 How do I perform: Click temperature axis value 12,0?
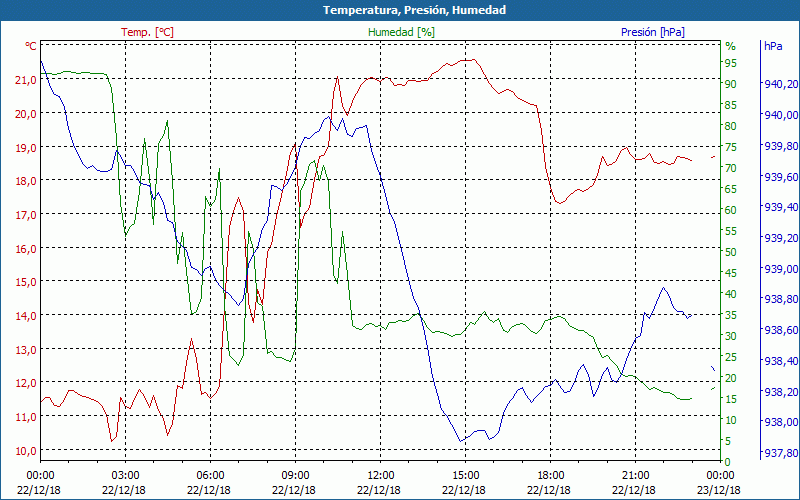(26, 383)
